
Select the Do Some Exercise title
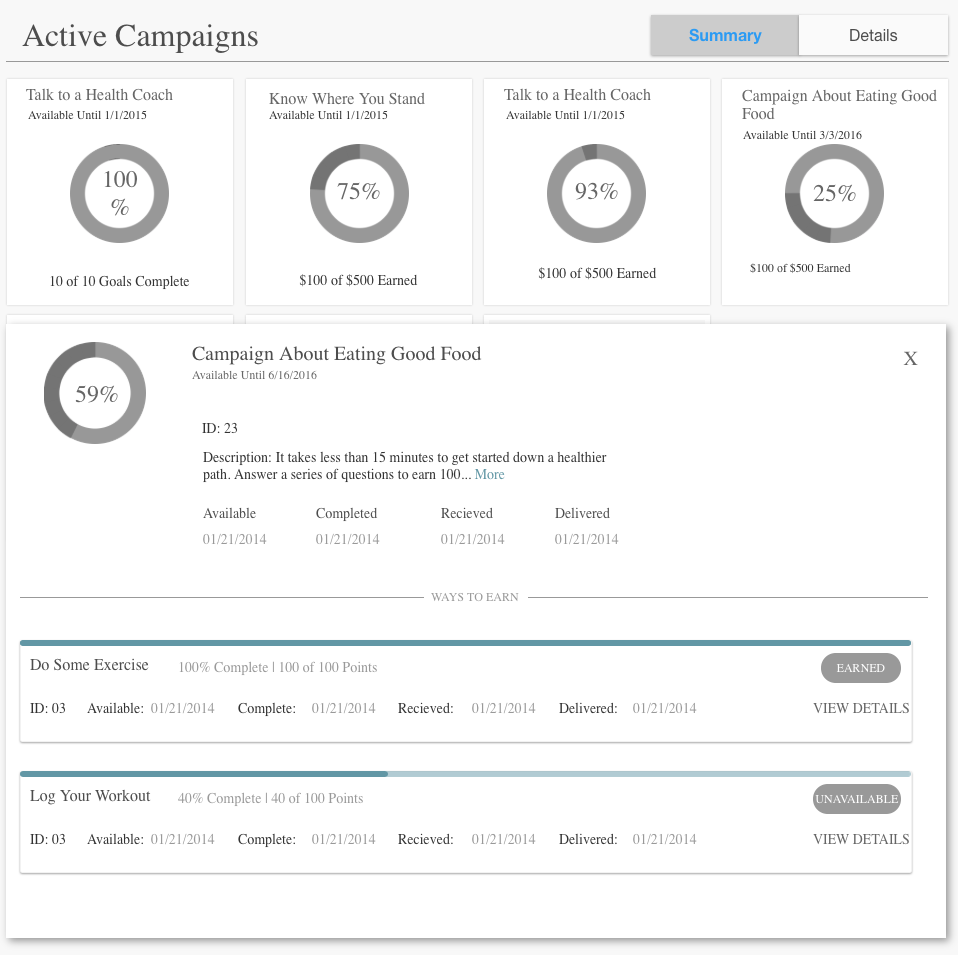pos(89,665)
